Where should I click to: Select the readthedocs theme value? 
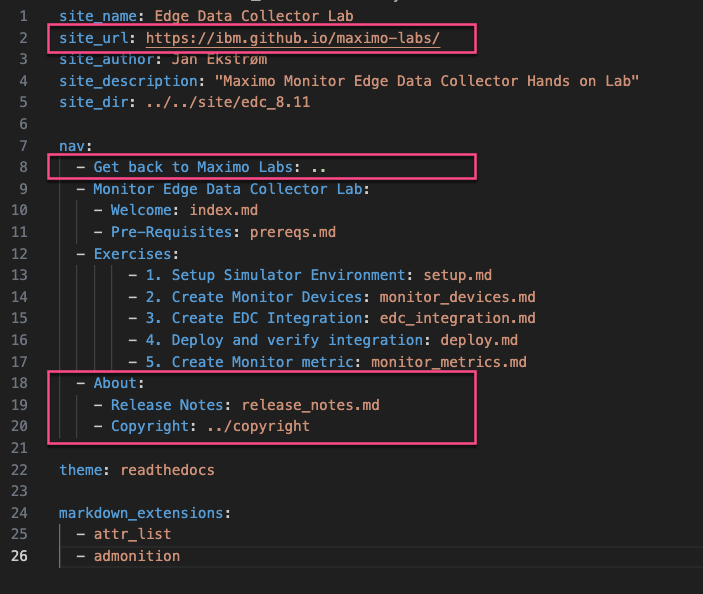167,470
